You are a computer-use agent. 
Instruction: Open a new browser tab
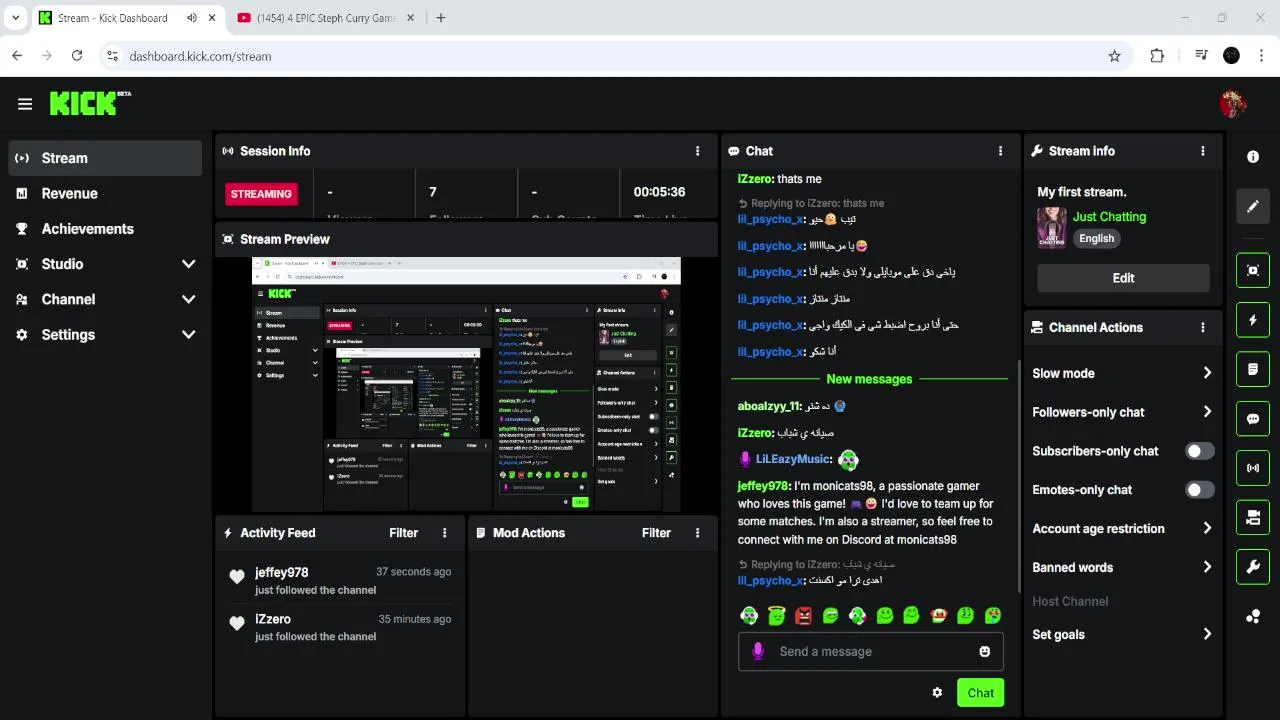coord(441,18)
